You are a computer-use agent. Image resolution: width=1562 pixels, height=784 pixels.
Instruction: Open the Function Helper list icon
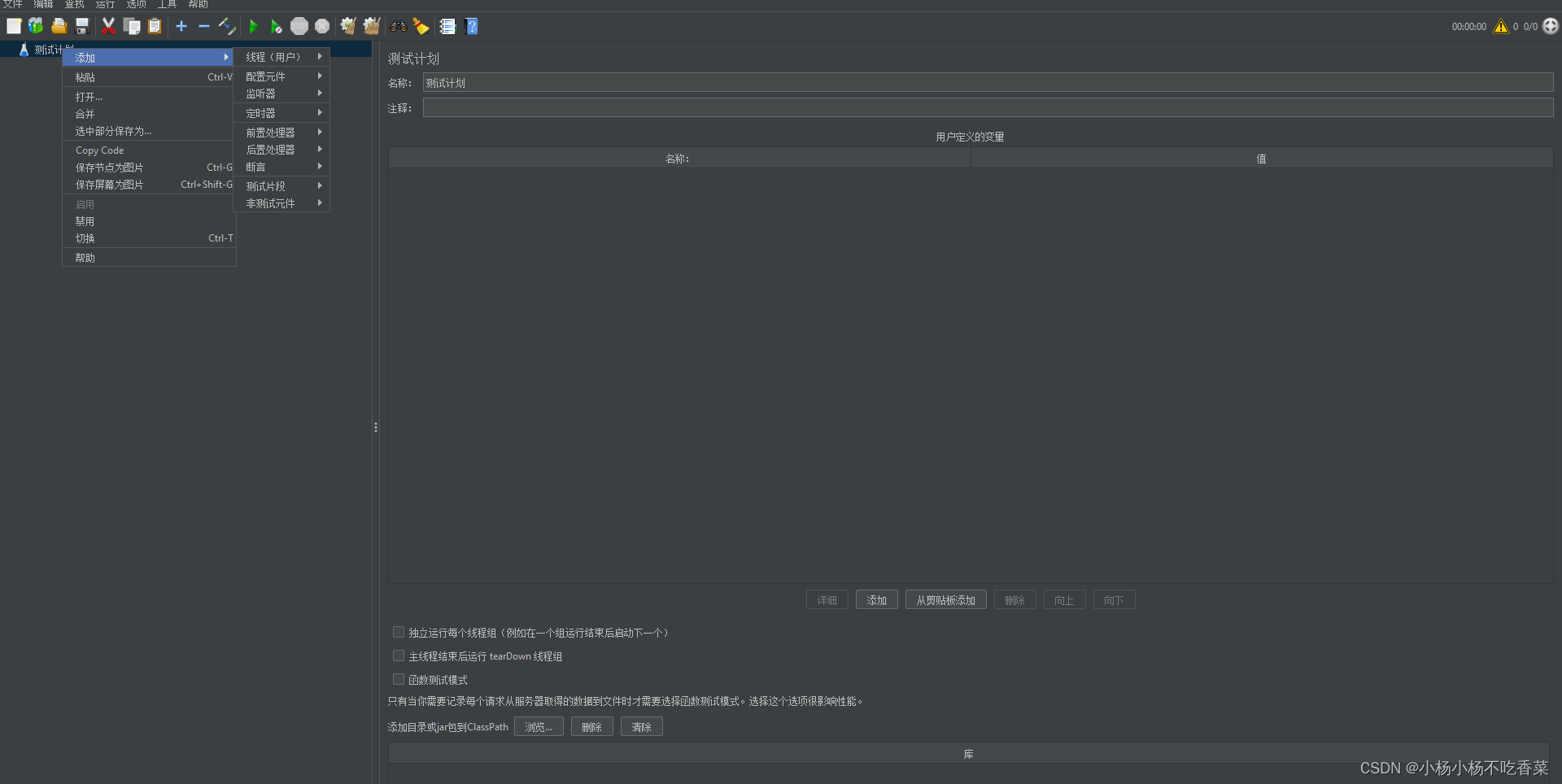click(x=447, y=26)
